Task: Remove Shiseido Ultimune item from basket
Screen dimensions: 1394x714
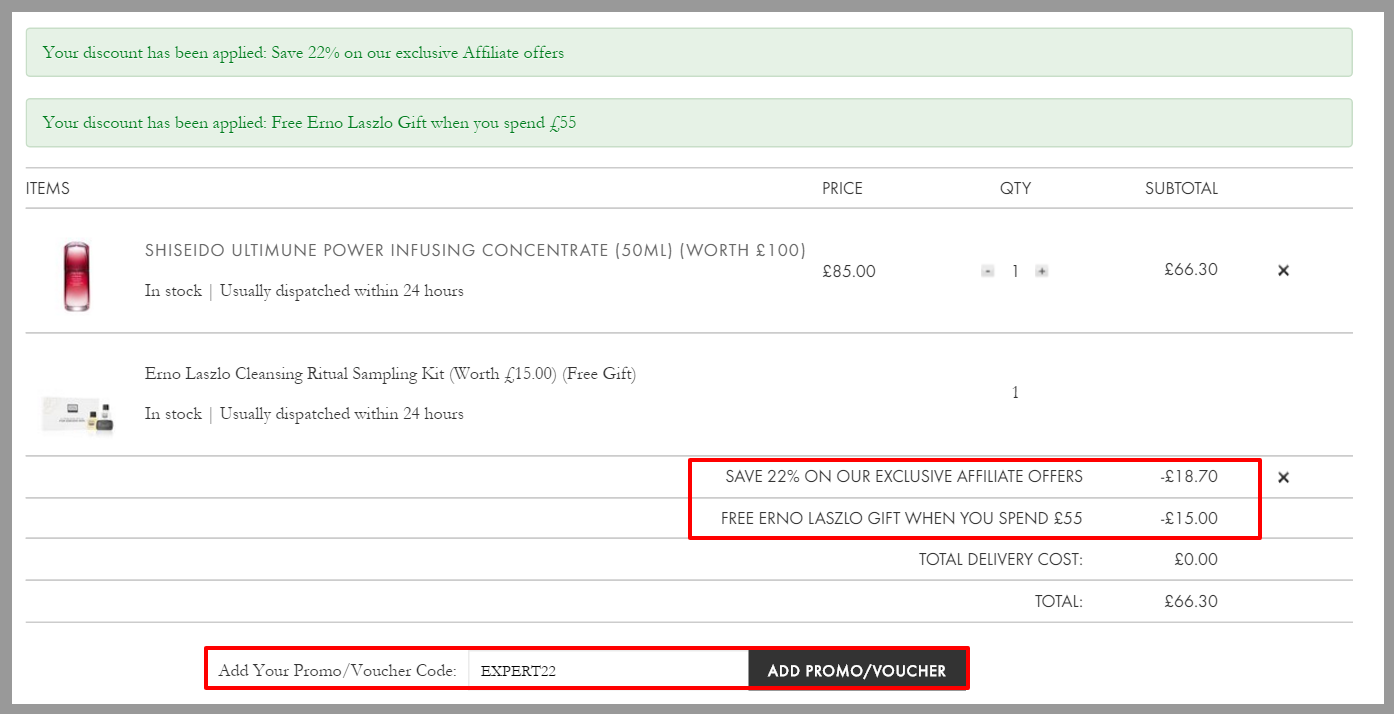Action: (x=1283, y=270)
